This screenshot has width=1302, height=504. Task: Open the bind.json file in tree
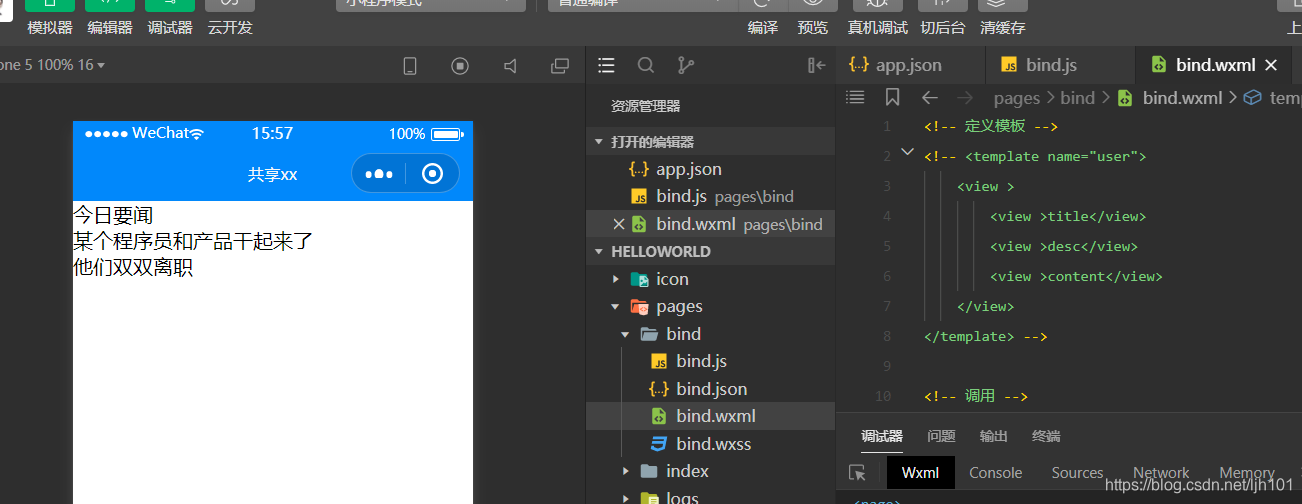pyautogui.click(x=710, y=389)
